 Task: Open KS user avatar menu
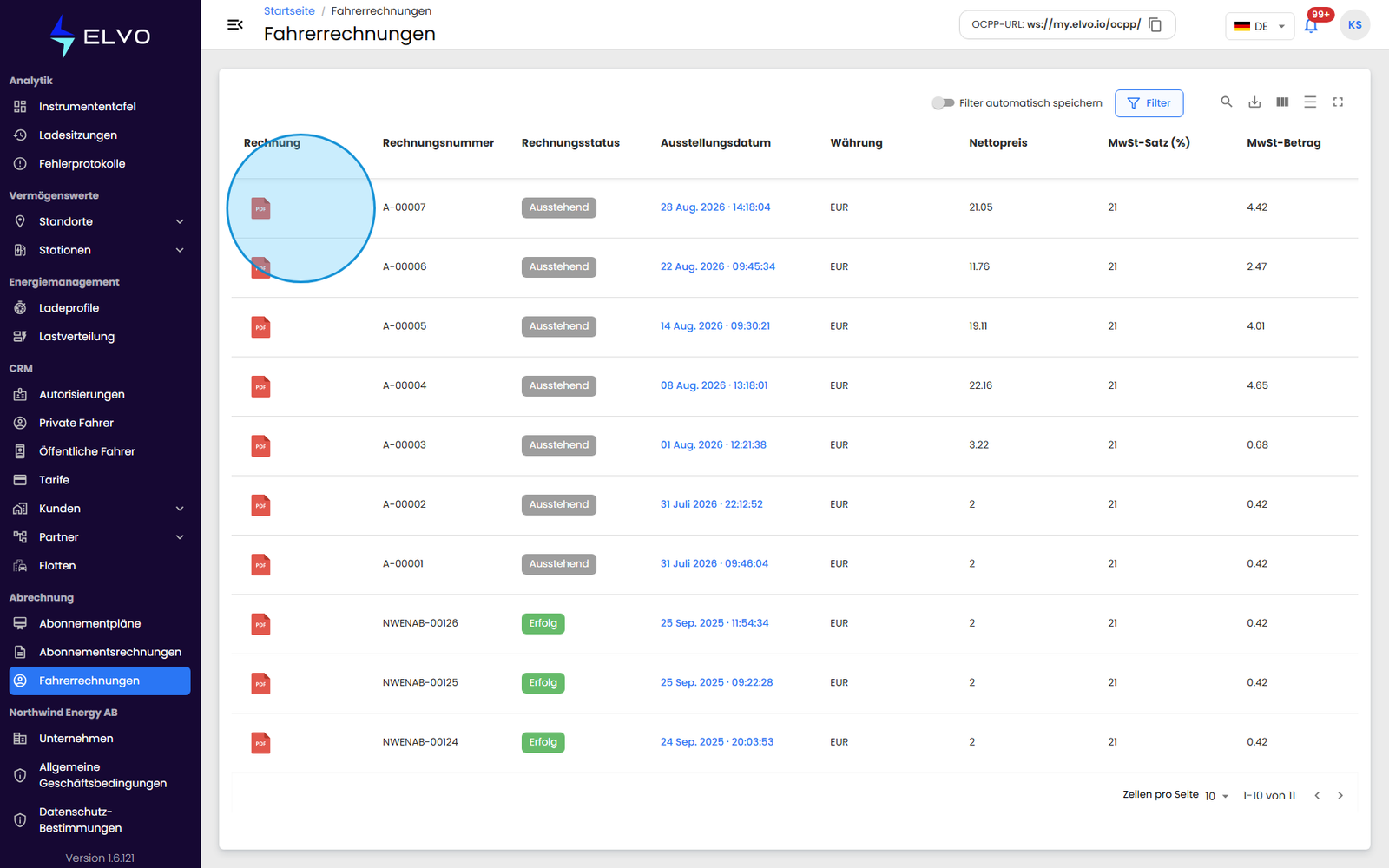coord(1354,25)
